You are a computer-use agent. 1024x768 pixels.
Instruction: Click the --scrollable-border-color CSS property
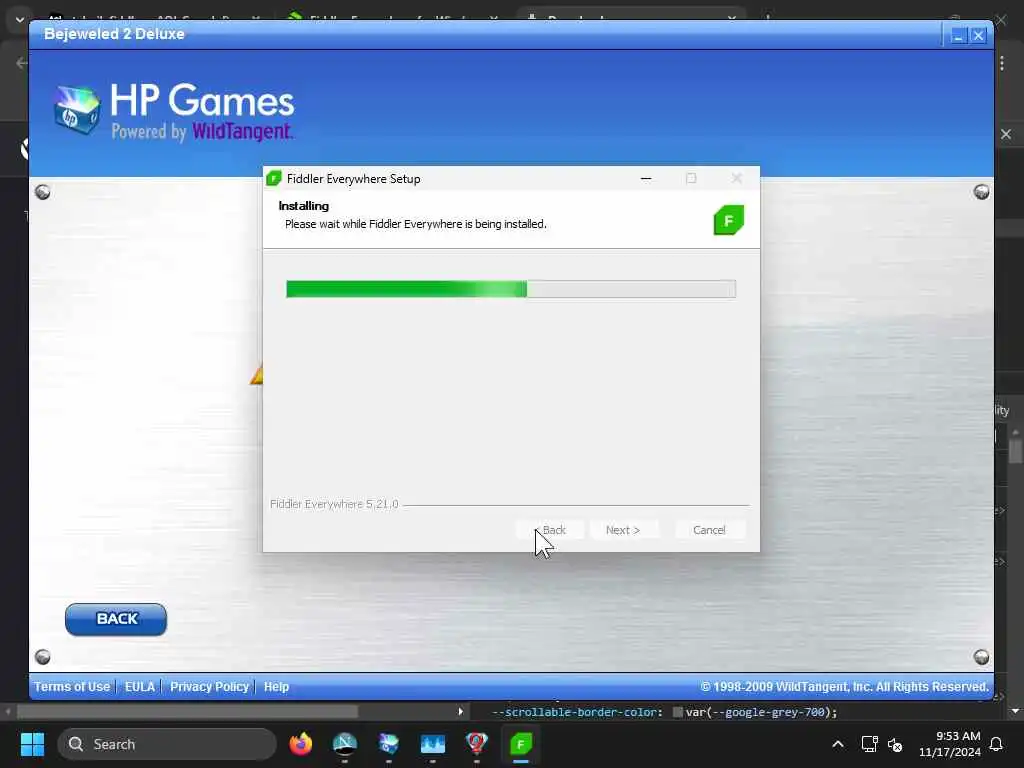pyautogui.click(x=577, y=712)
